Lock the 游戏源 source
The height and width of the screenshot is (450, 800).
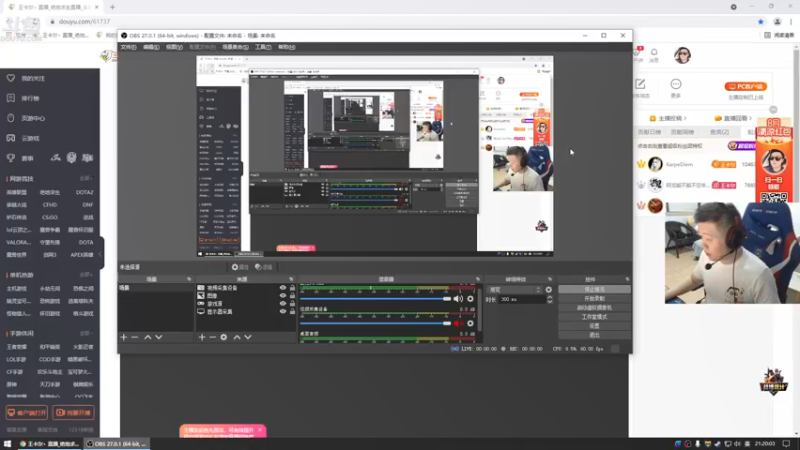[x=292, y=304]
